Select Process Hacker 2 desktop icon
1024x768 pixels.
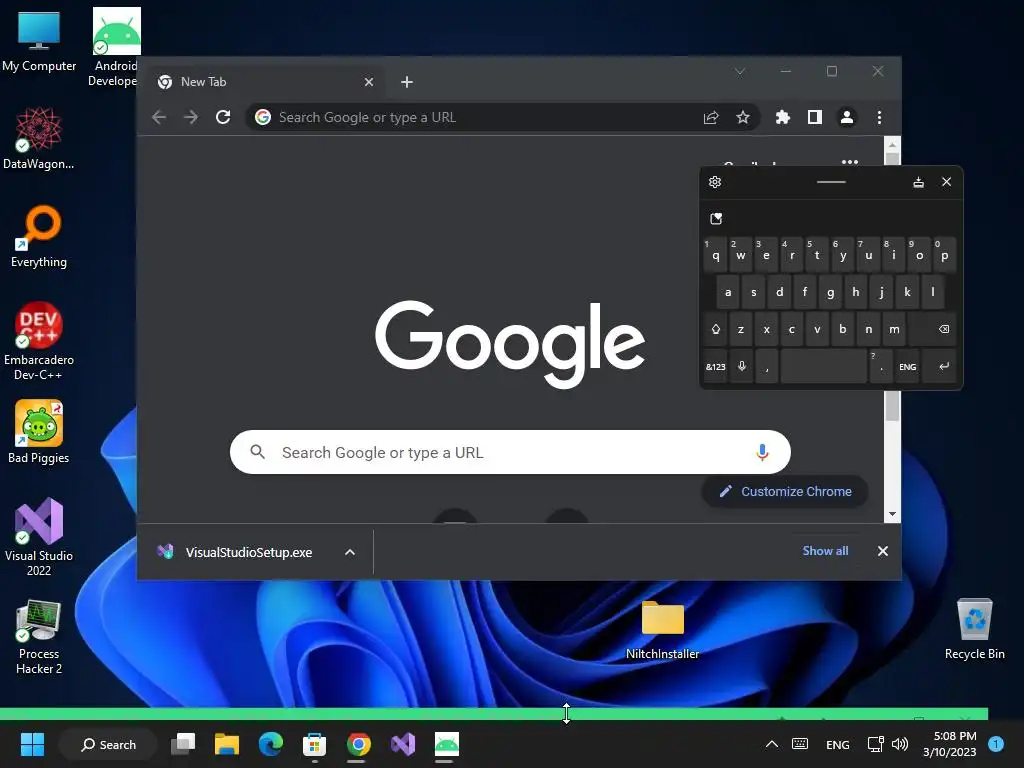(x=39, y=637)
